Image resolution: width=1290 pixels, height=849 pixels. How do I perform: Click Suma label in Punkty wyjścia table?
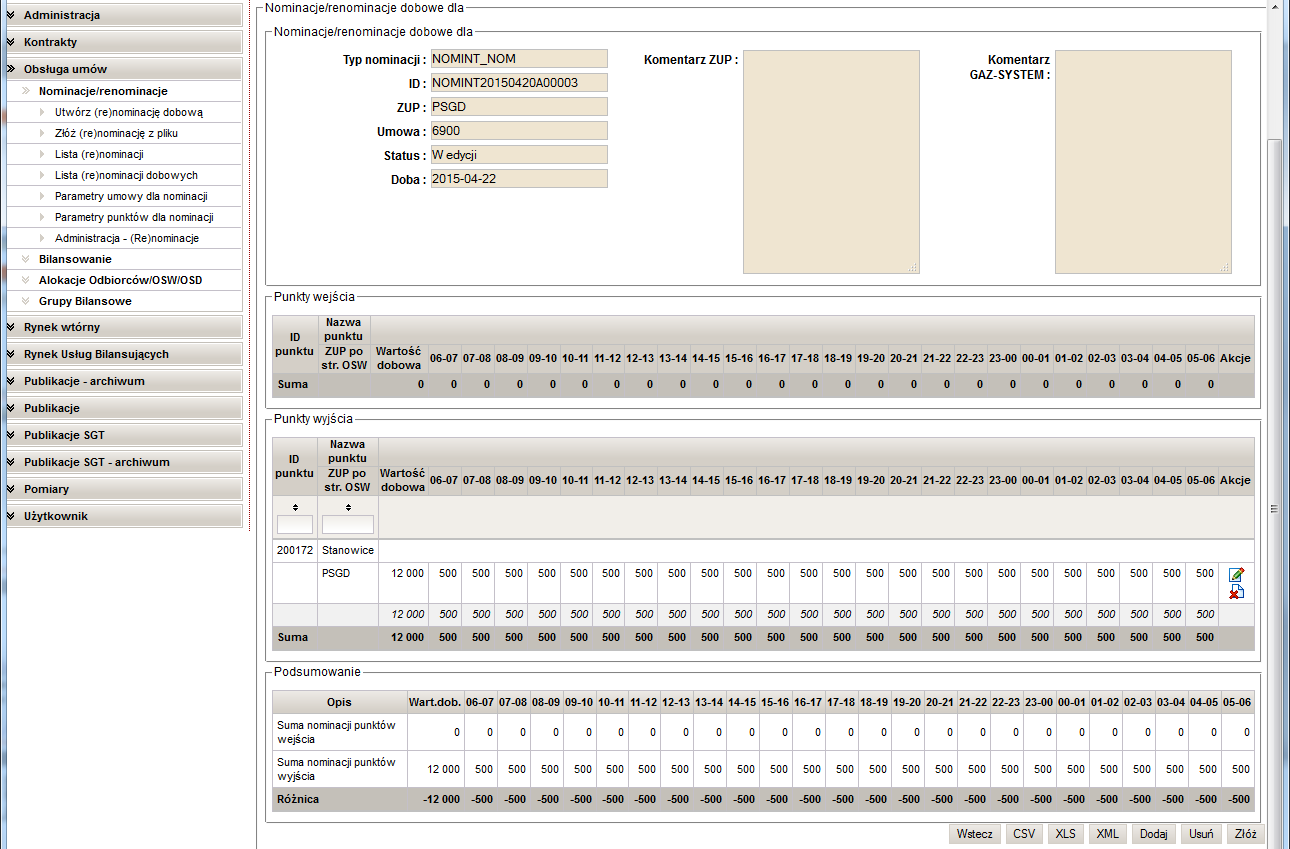293,637
